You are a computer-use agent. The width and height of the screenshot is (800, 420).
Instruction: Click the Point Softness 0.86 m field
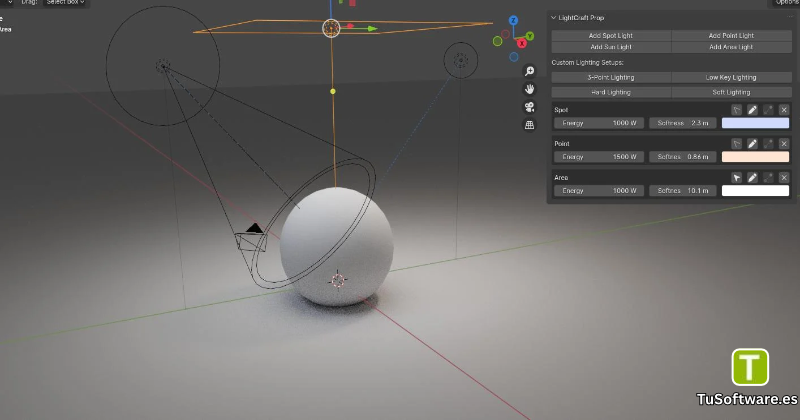pyautogui.click(x=683, y=157)
